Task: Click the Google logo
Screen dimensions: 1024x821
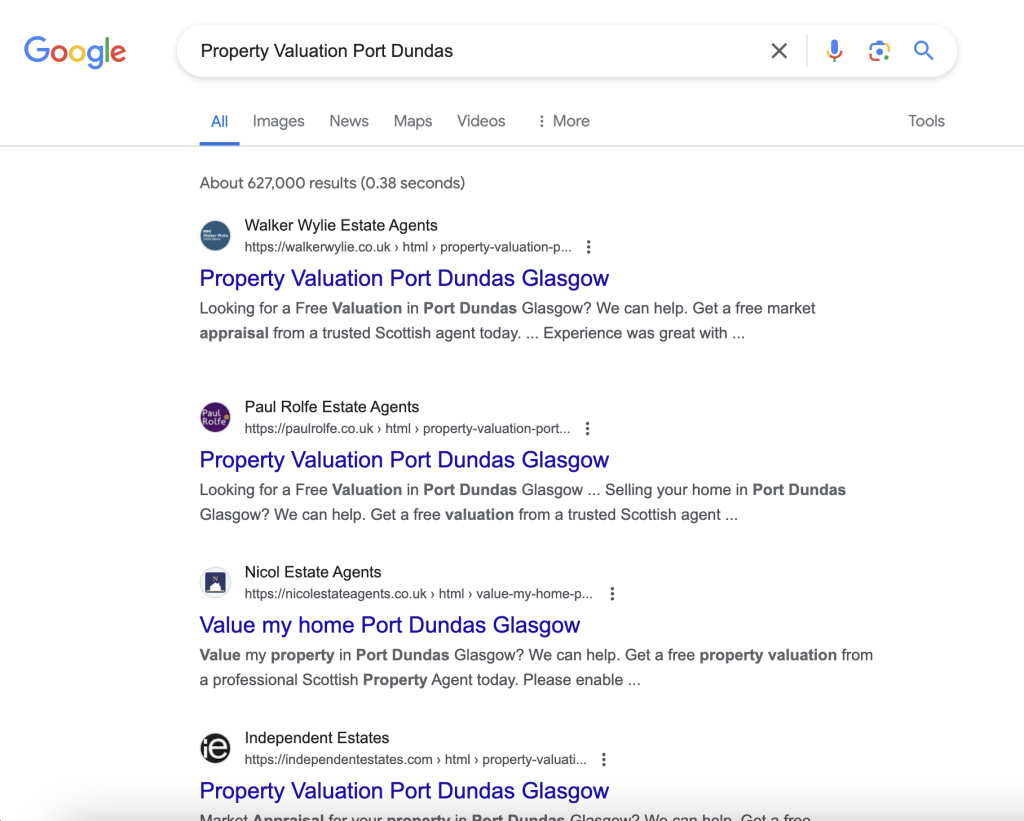Action: coord(75,52)
